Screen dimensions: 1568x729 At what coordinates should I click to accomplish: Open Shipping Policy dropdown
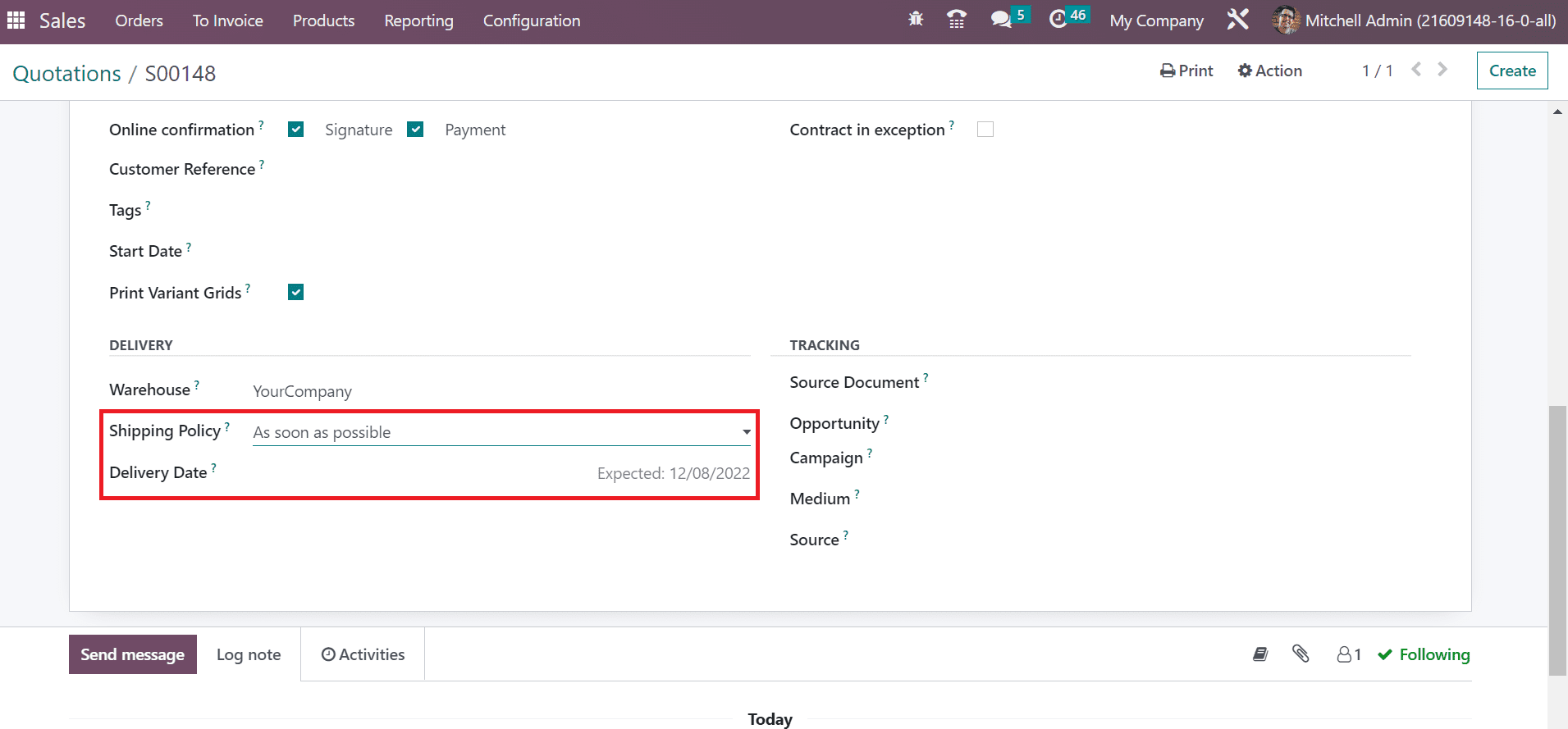[501, 432]
